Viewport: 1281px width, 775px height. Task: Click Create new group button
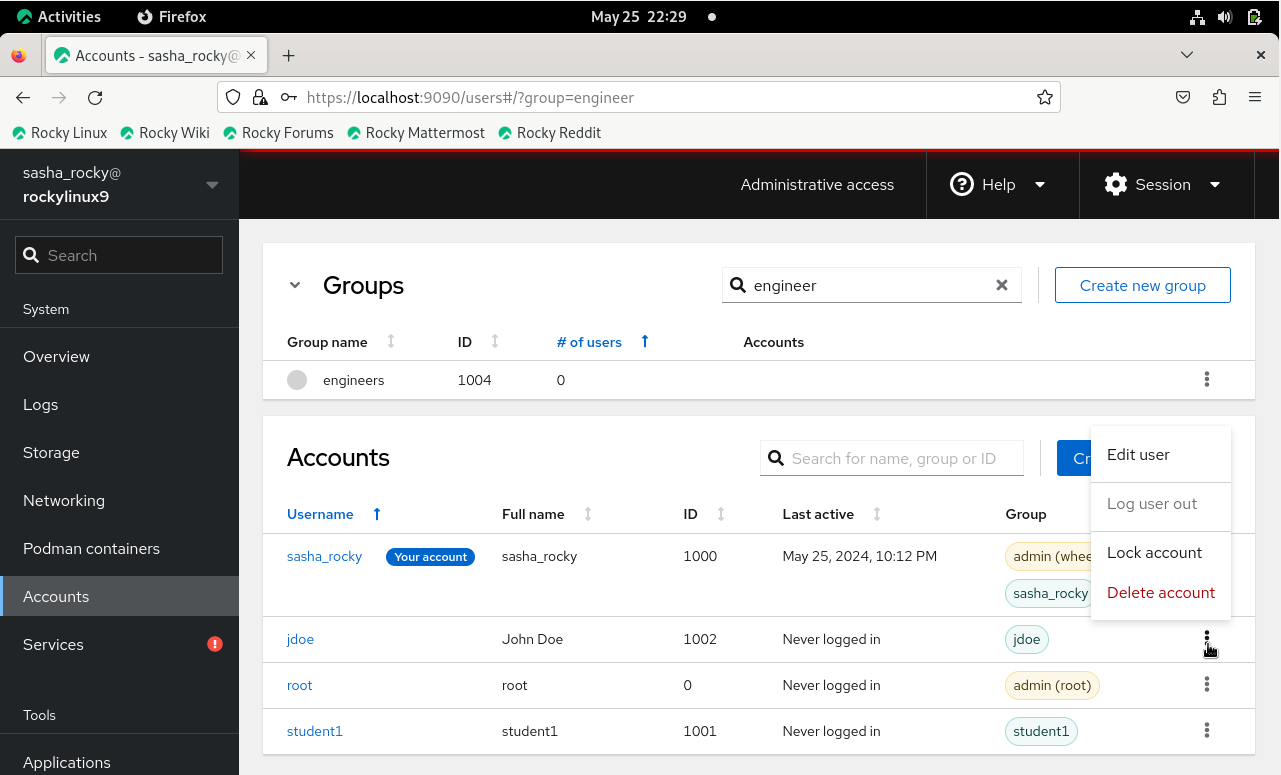pos(1142,285)
